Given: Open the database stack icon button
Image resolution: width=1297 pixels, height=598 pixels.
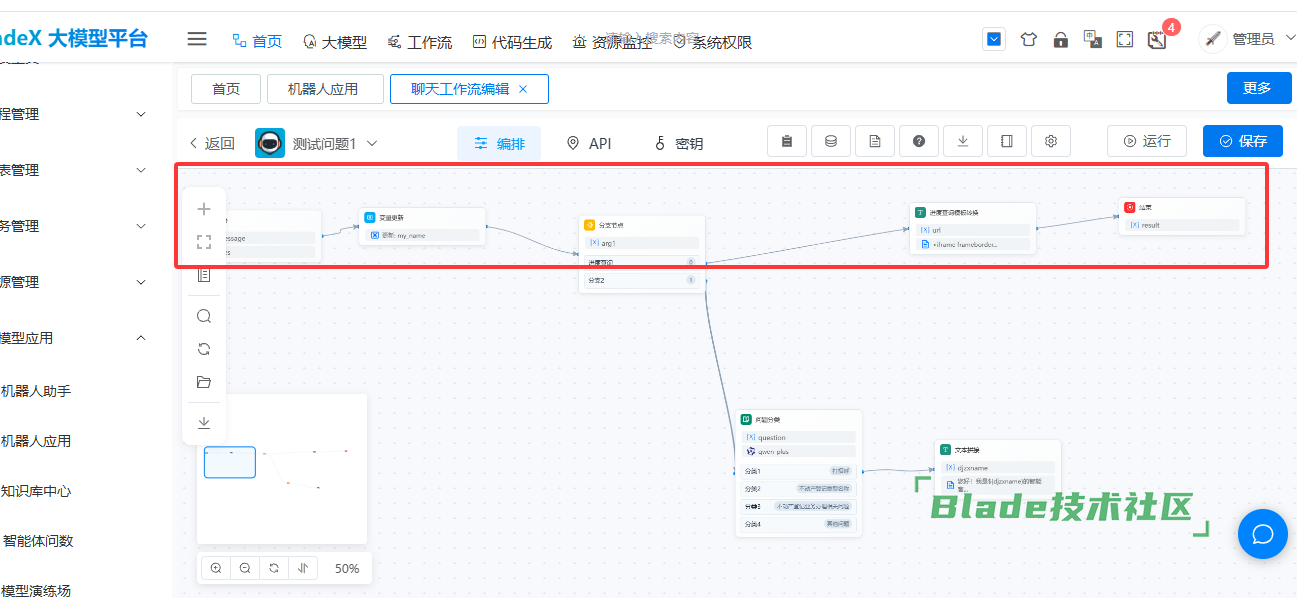Looking at the screenshot, I should (x=831, y=142).
